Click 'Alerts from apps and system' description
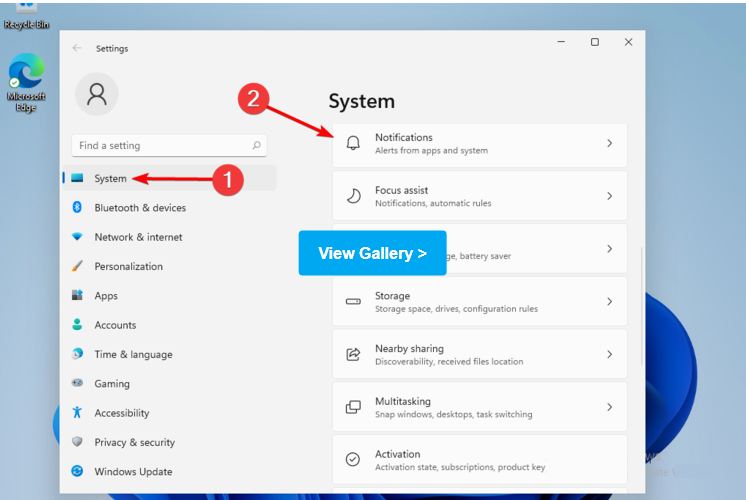 coord(431,150)
